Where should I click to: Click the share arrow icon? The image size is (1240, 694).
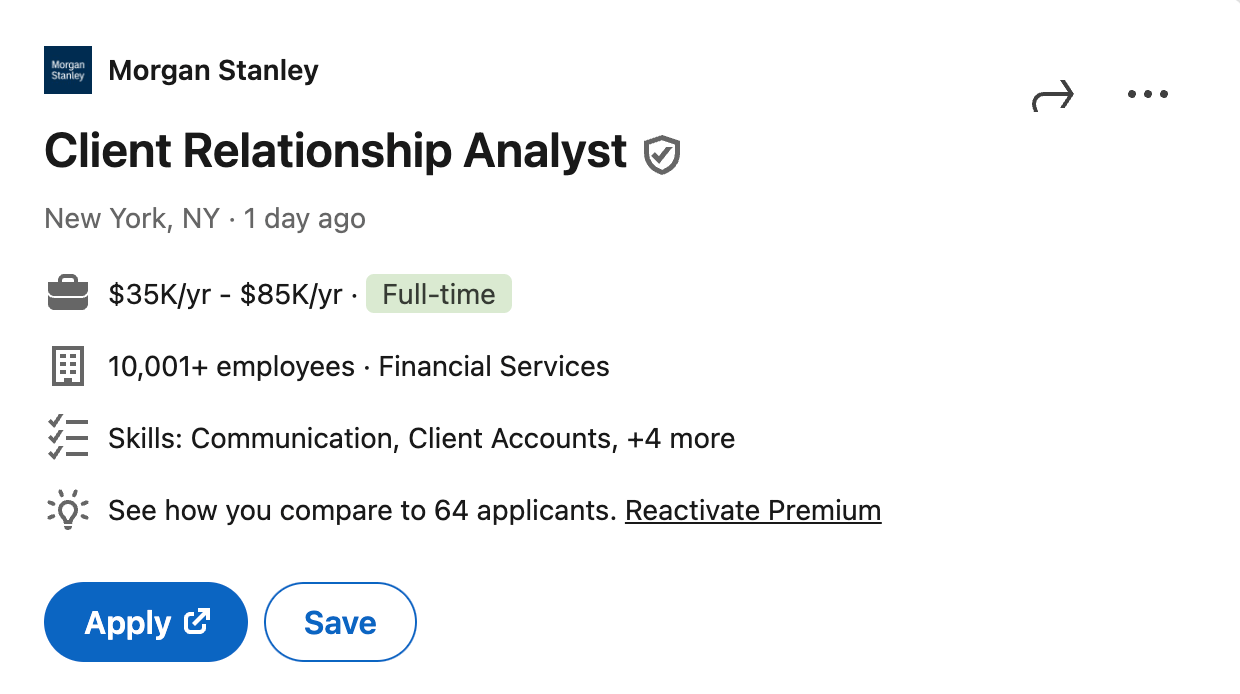(x=1052, y=96)
